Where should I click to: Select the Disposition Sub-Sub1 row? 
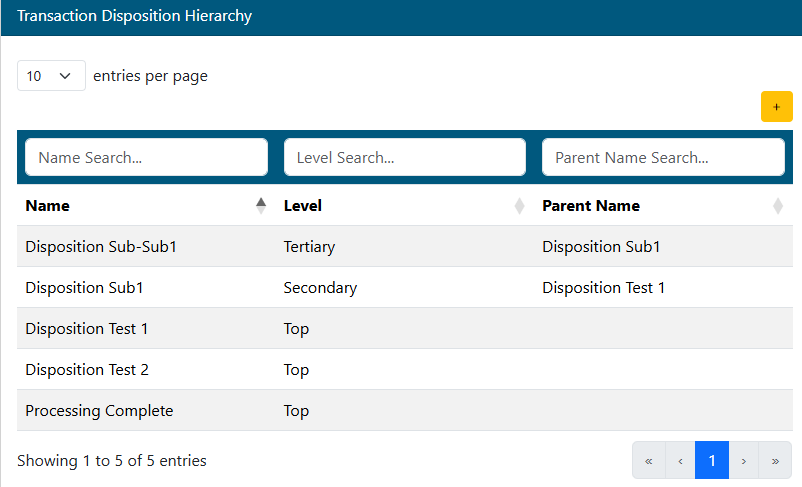101,247
